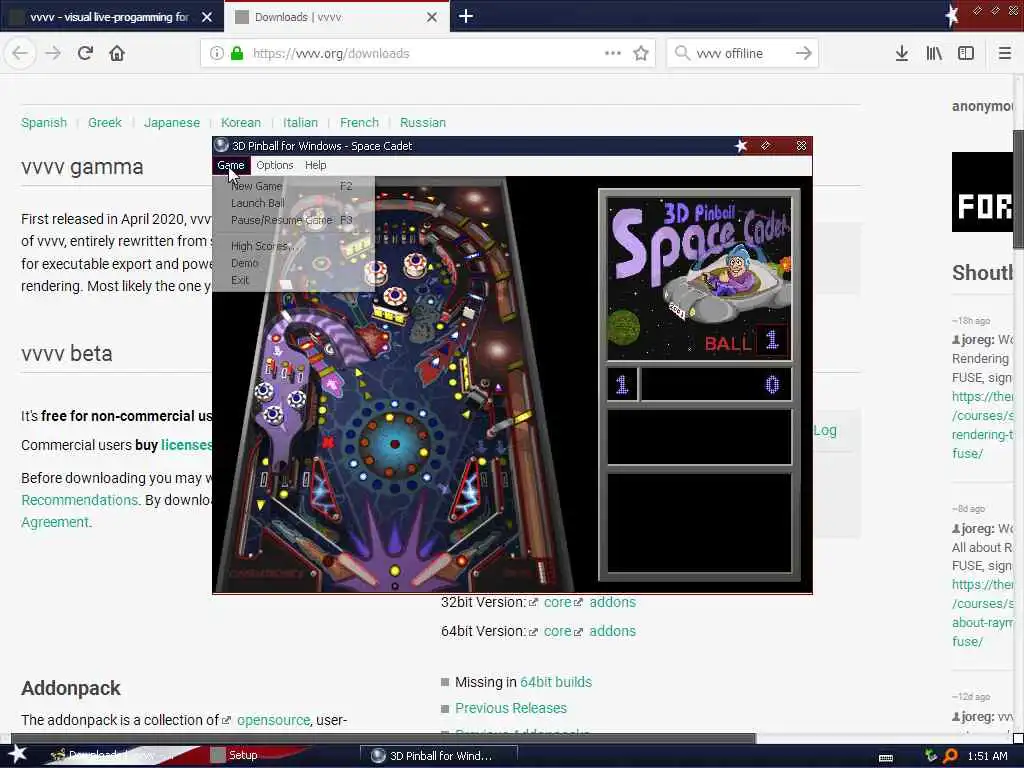Image resolution: width=1024 pixels, height=768 pixels.
Task: Follow the opensource link in Addonpack text
Action: [274, 720]
